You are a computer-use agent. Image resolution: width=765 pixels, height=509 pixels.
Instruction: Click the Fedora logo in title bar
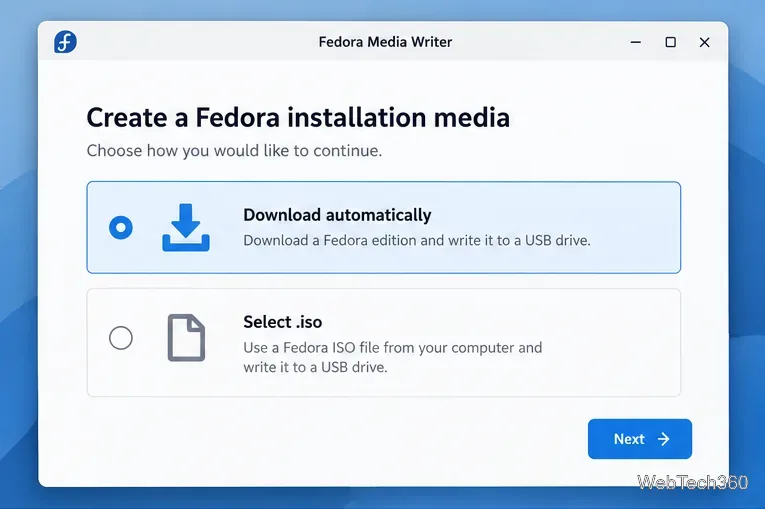[x=65, y=42]
